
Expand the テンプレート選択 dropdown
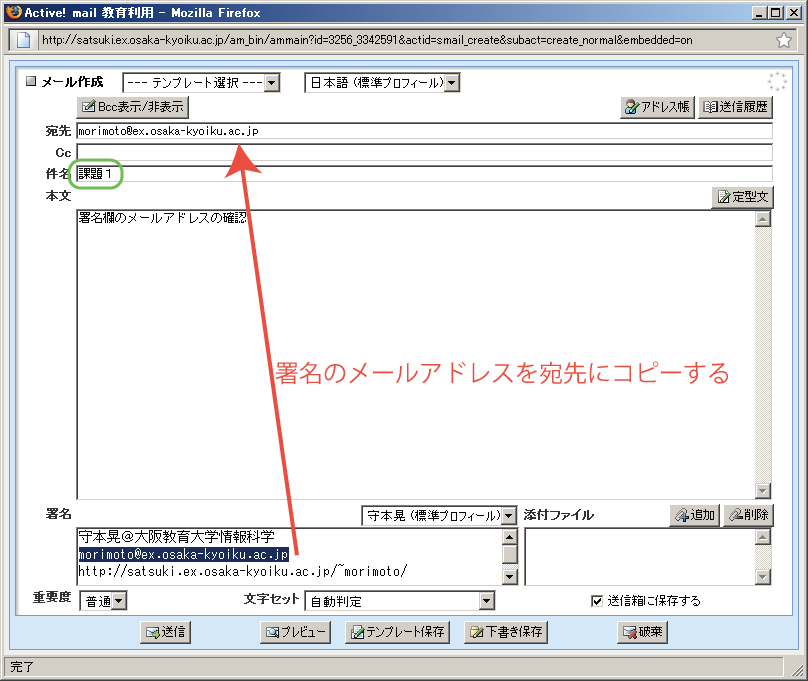201,83
